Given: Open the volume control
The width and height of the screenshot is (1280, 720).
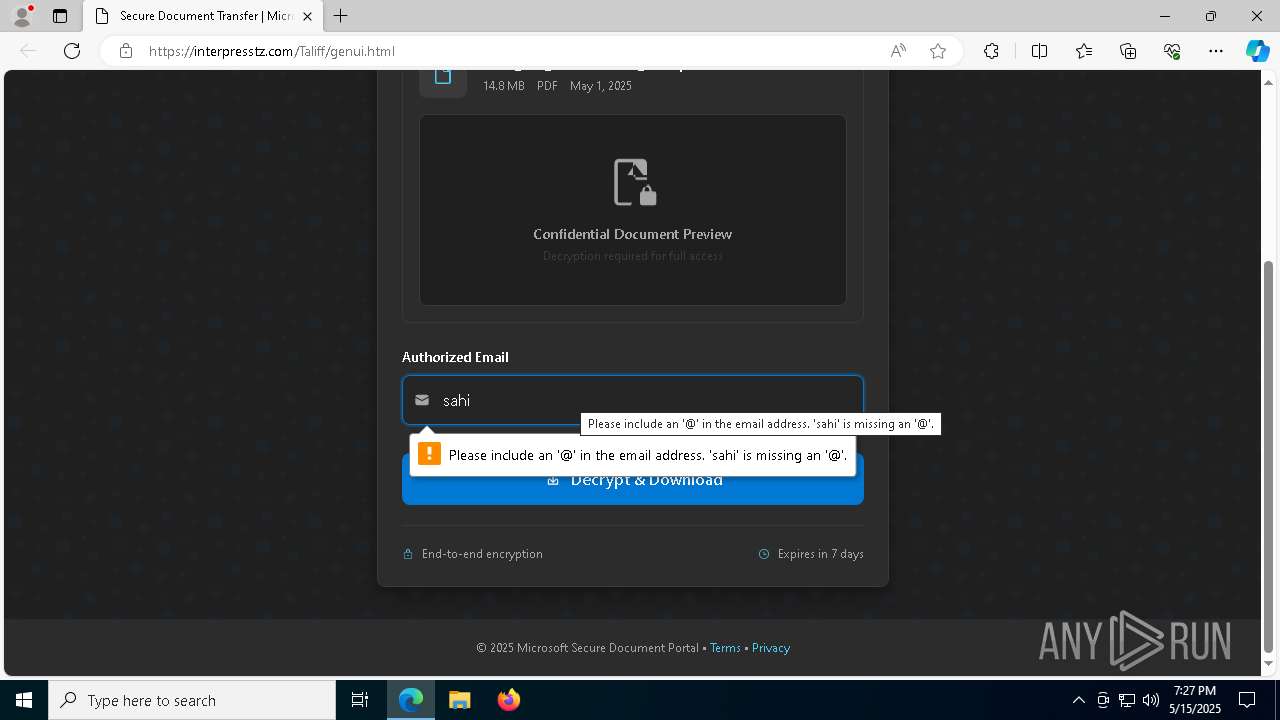Looking at the screenshot, I should (1151, 700).
